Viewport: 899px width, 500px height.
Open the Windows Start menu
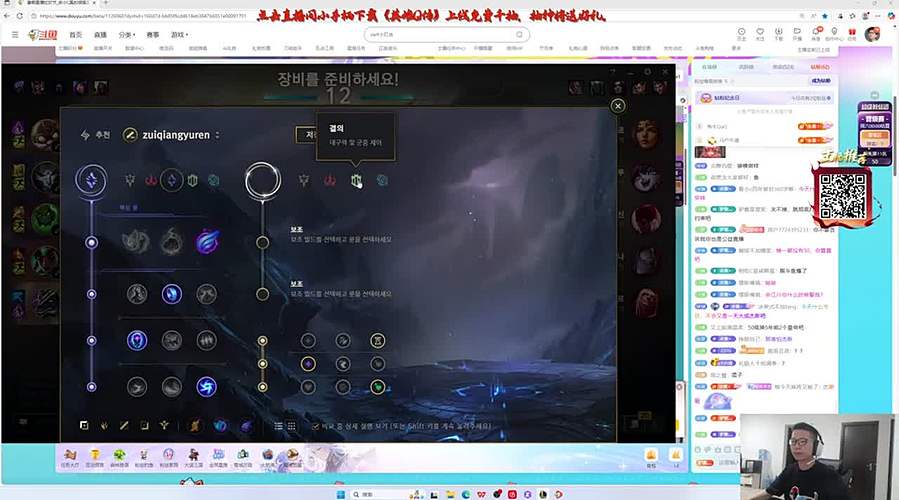click(x=340, y=494)
